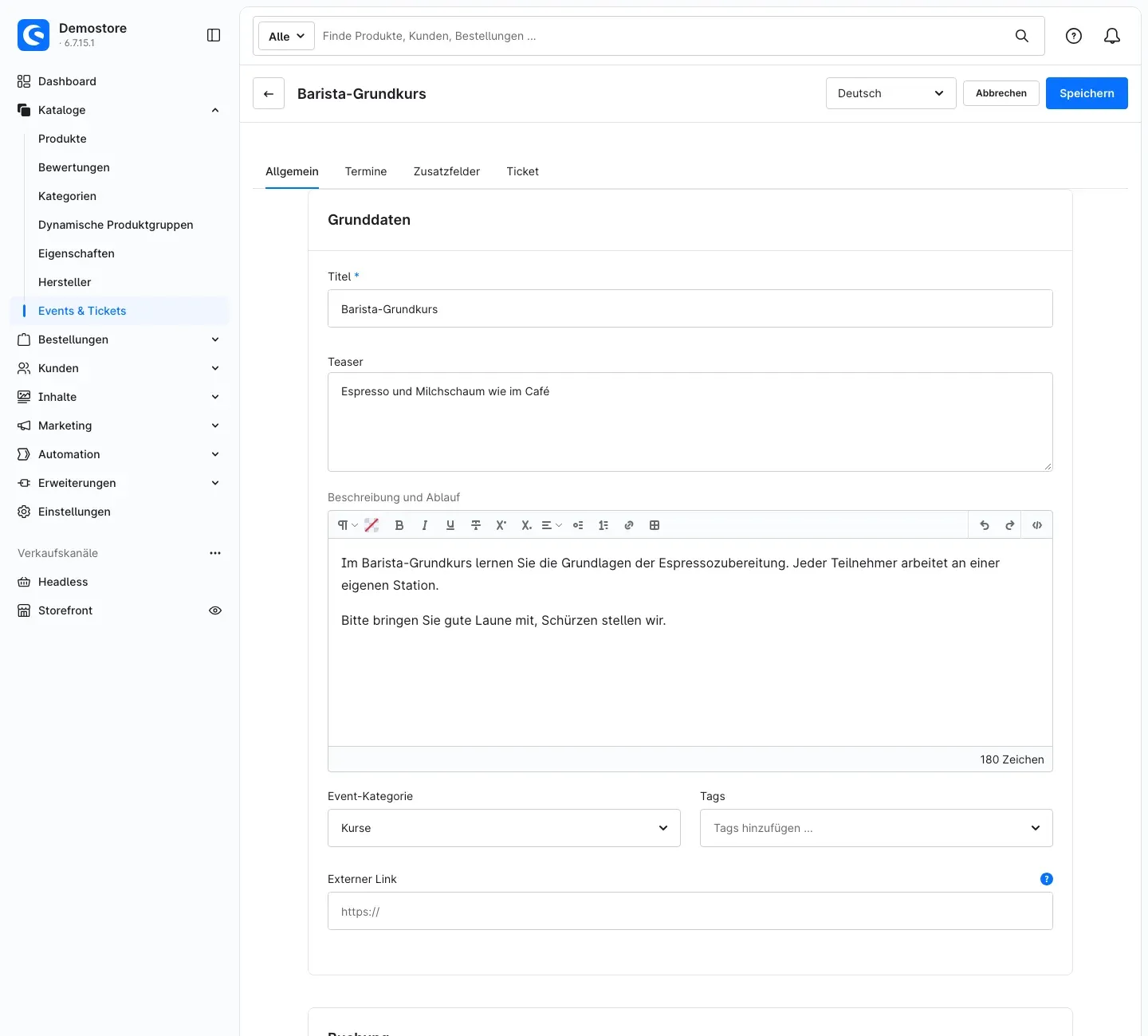Undo last edit in description editor
1148x1036 pixels.
985,525
